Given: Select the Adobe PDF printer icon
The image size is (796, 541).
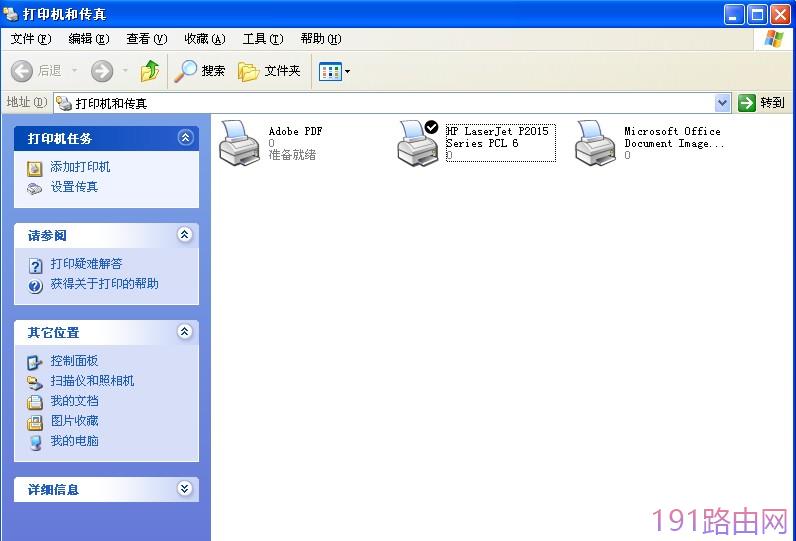Looking at the screenshot, I should pyautogui.click(x=239, y=143).
